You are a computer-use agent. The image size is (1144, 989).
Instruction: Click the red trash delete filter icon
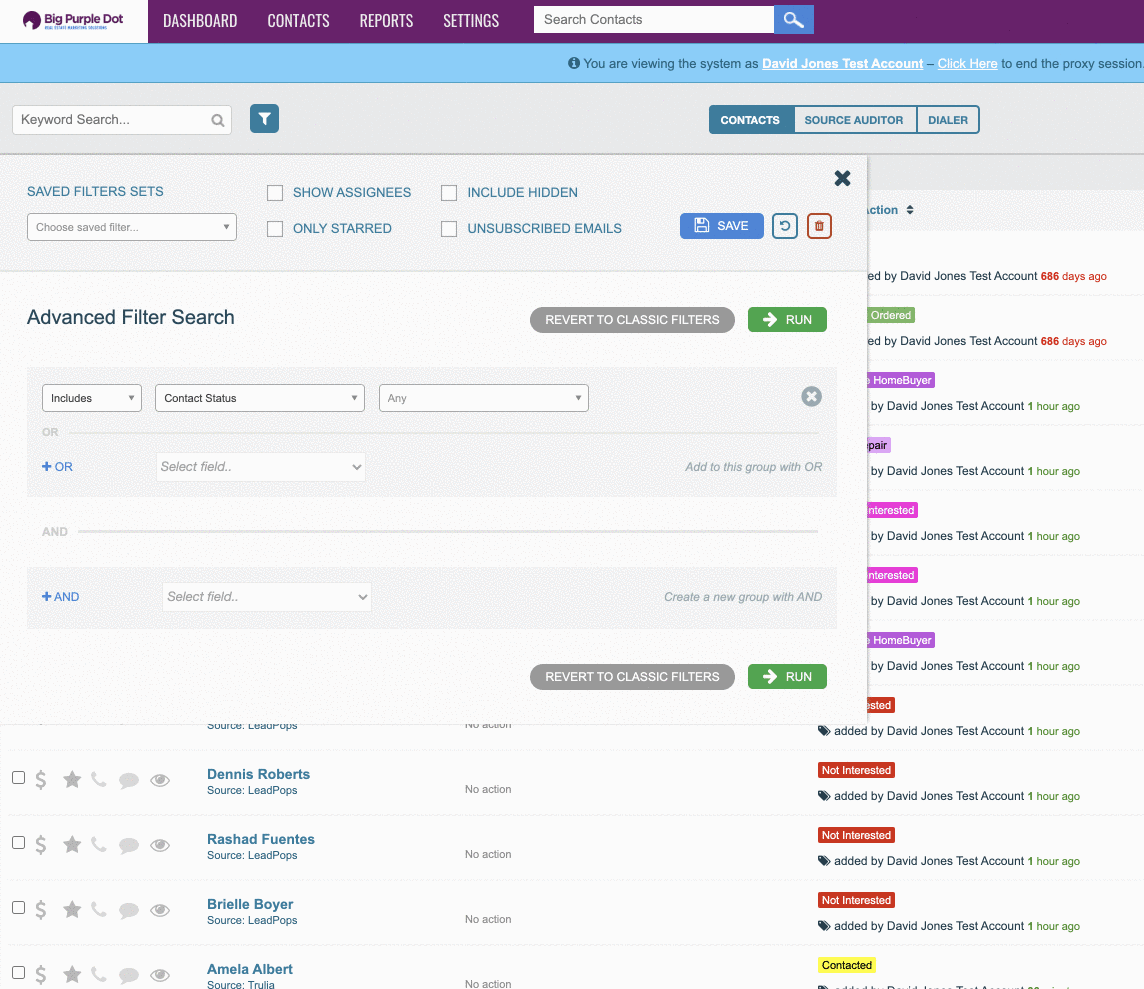[819, 226]
